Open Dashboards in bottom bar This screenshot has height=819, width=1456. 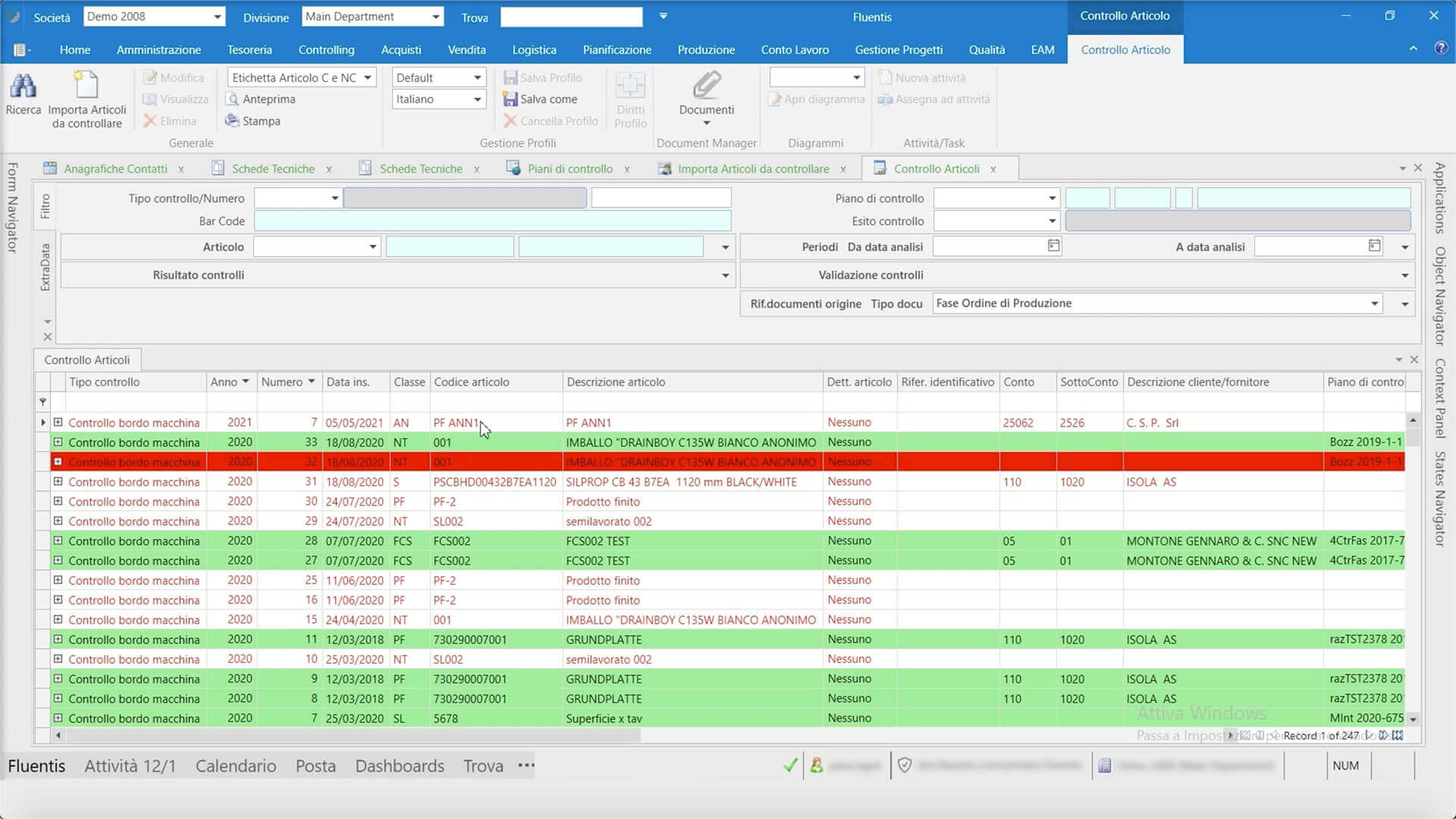click(x=400, y=765)
